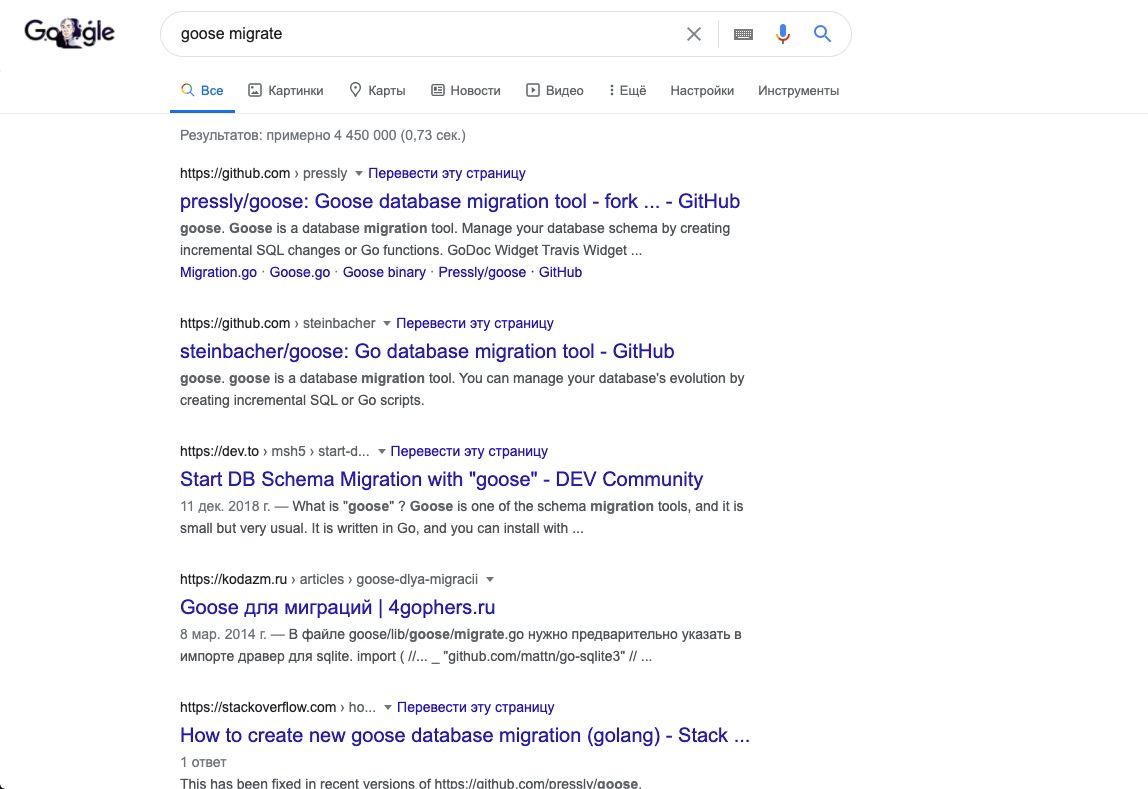Image resolution: width=1148 pixels, height=789 pixels.
Task: Open Настройки search settings
Action: click(702, 91)
